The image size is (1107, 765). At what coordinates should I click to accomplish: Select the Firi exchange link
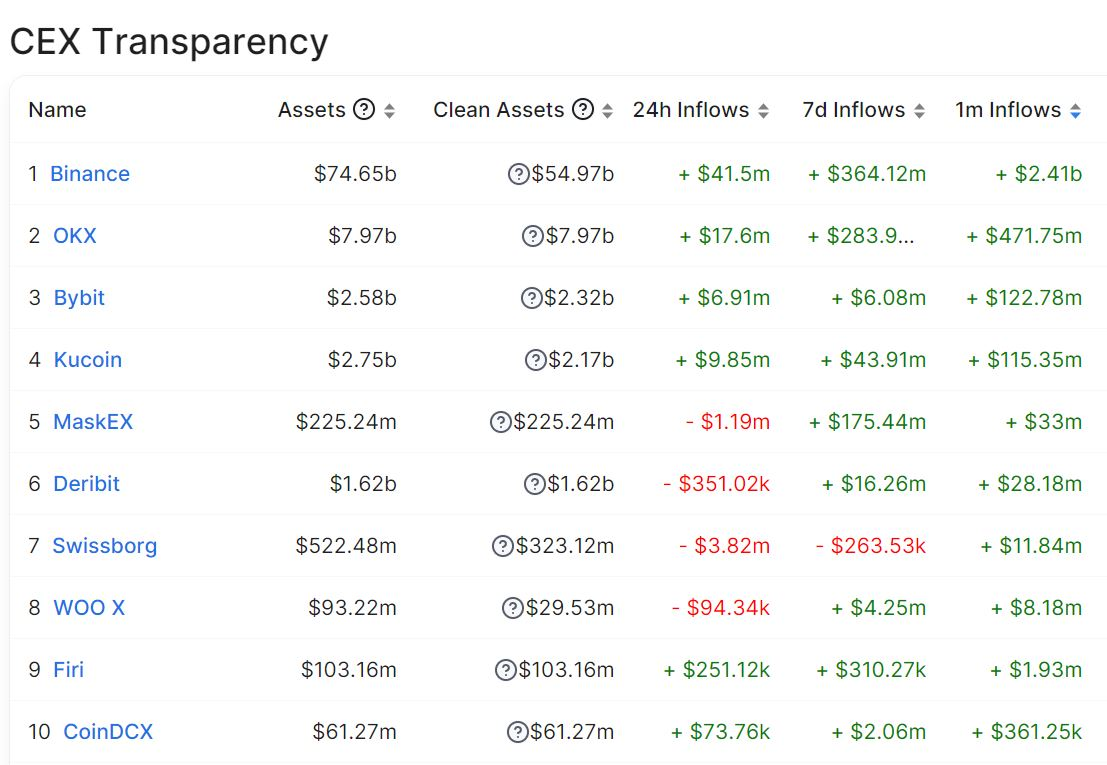coord(69,670)
